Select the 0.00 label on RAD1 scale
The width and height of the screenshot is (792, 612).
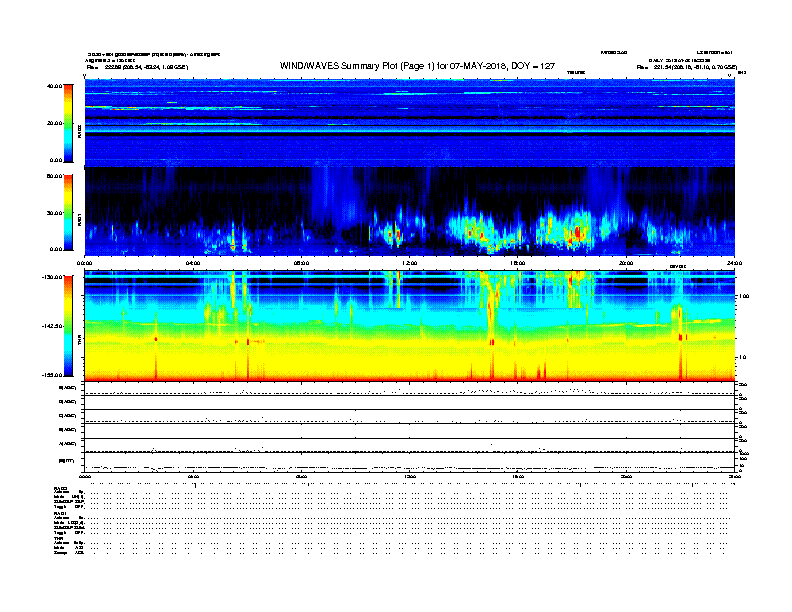pos(56,249)
